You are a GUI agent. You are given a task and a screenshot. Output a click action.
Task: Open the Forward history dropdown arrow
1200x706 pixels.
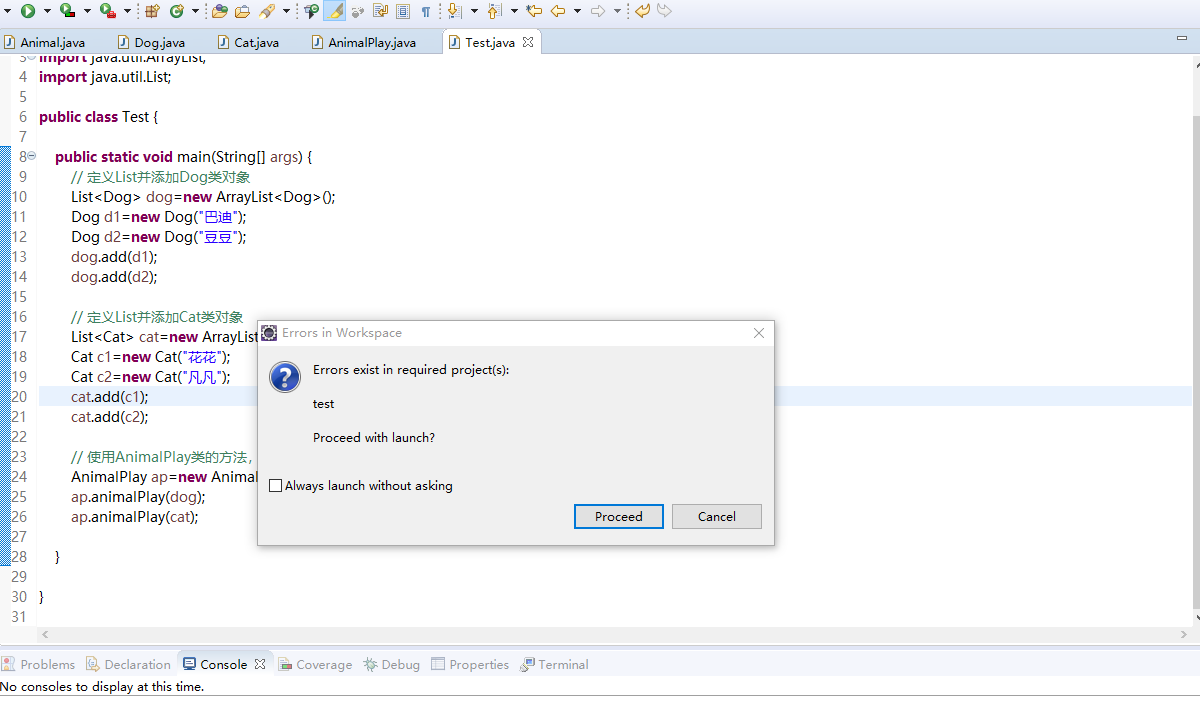pyautogui.click(x=617, y=11)
